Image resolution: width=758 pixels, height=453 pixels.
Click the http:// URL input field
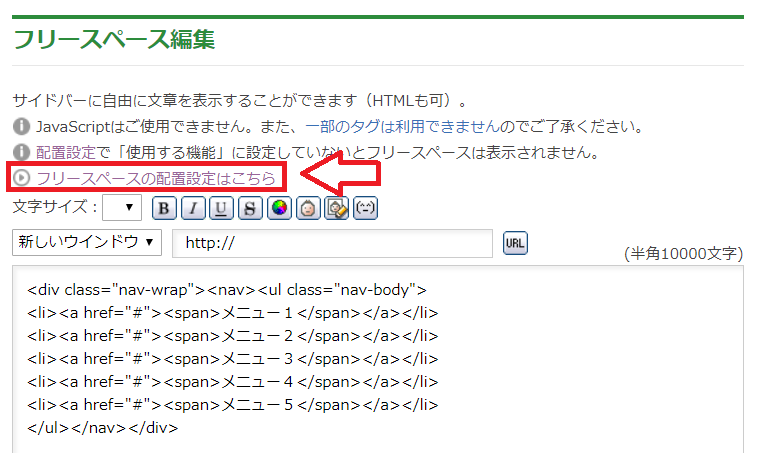click(x=333, y=243)
